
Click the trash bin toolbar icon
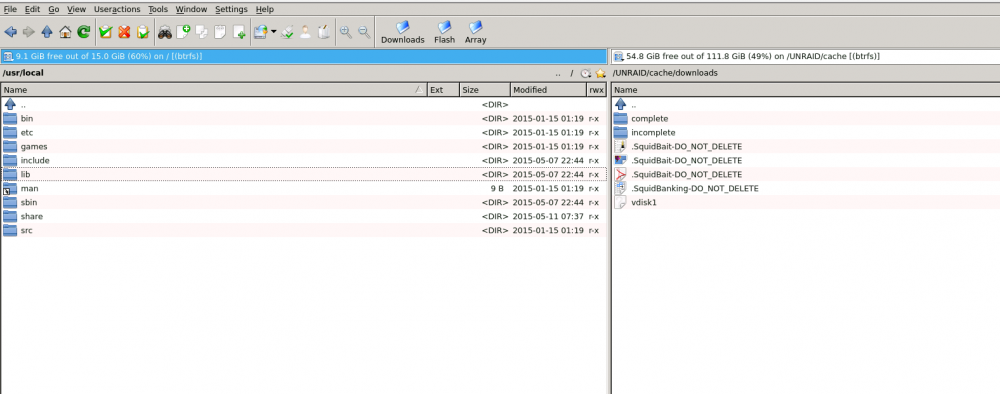(x=324, y=32)
